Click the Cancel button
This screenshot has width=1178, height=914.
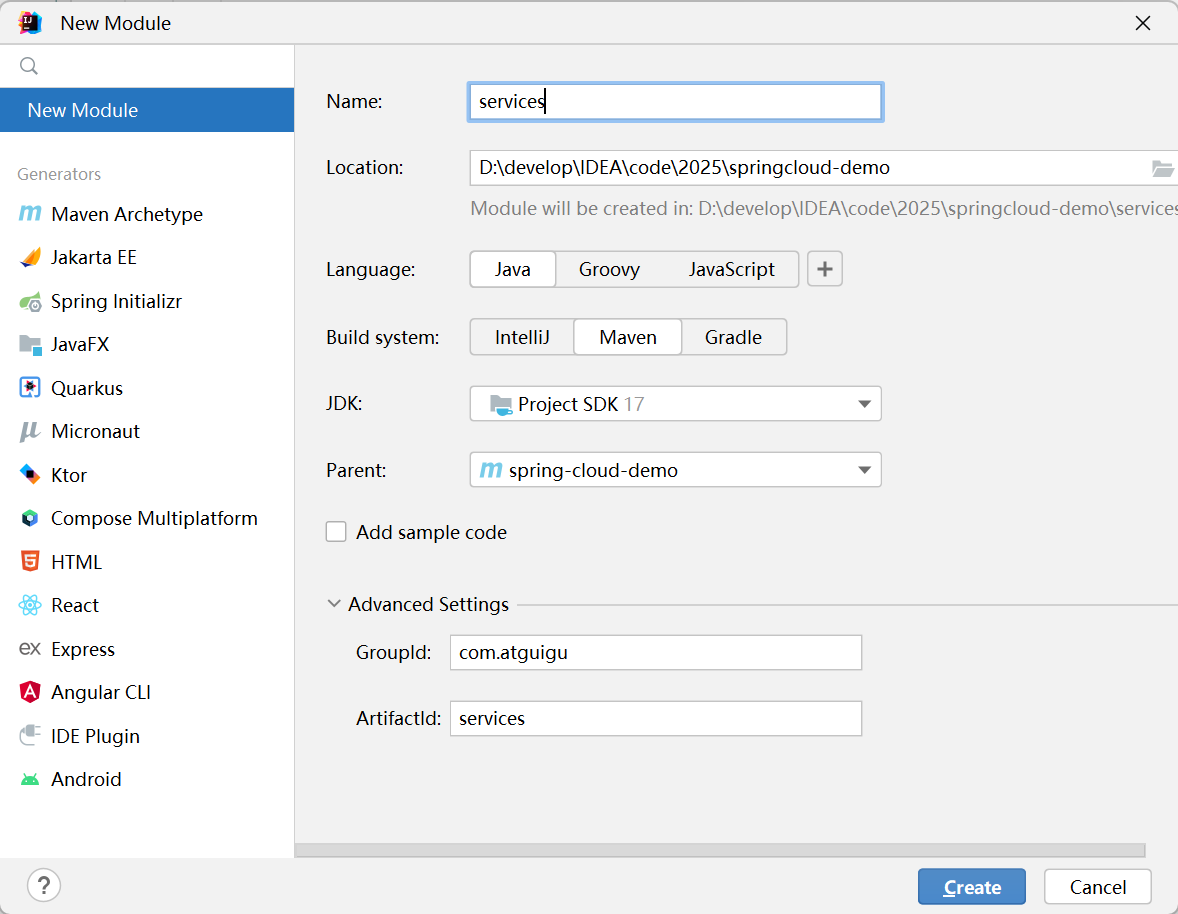(x=1098, y=887)
